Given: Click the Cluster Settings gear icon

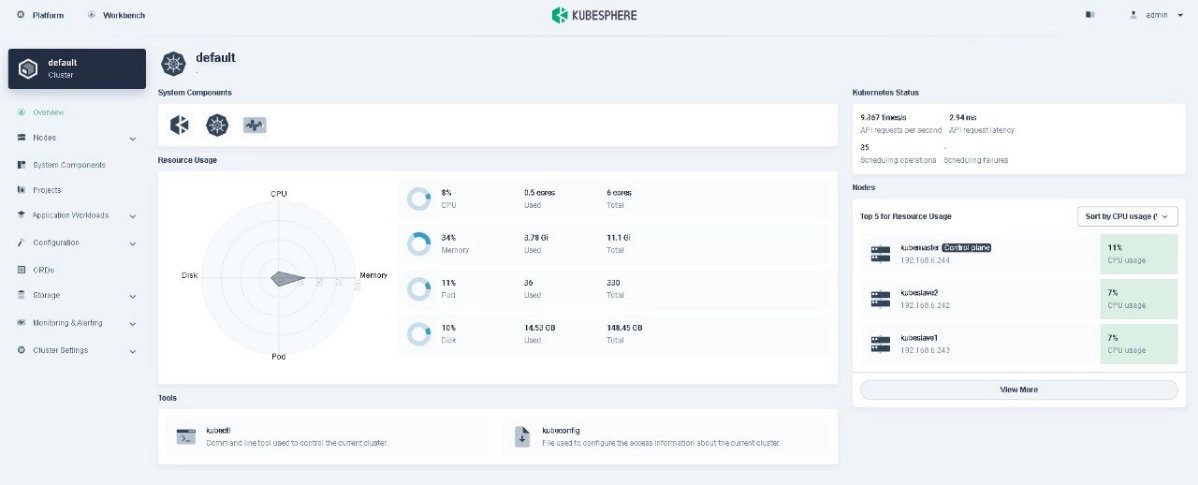Looking at the screenshot, I should pos(21,350).
